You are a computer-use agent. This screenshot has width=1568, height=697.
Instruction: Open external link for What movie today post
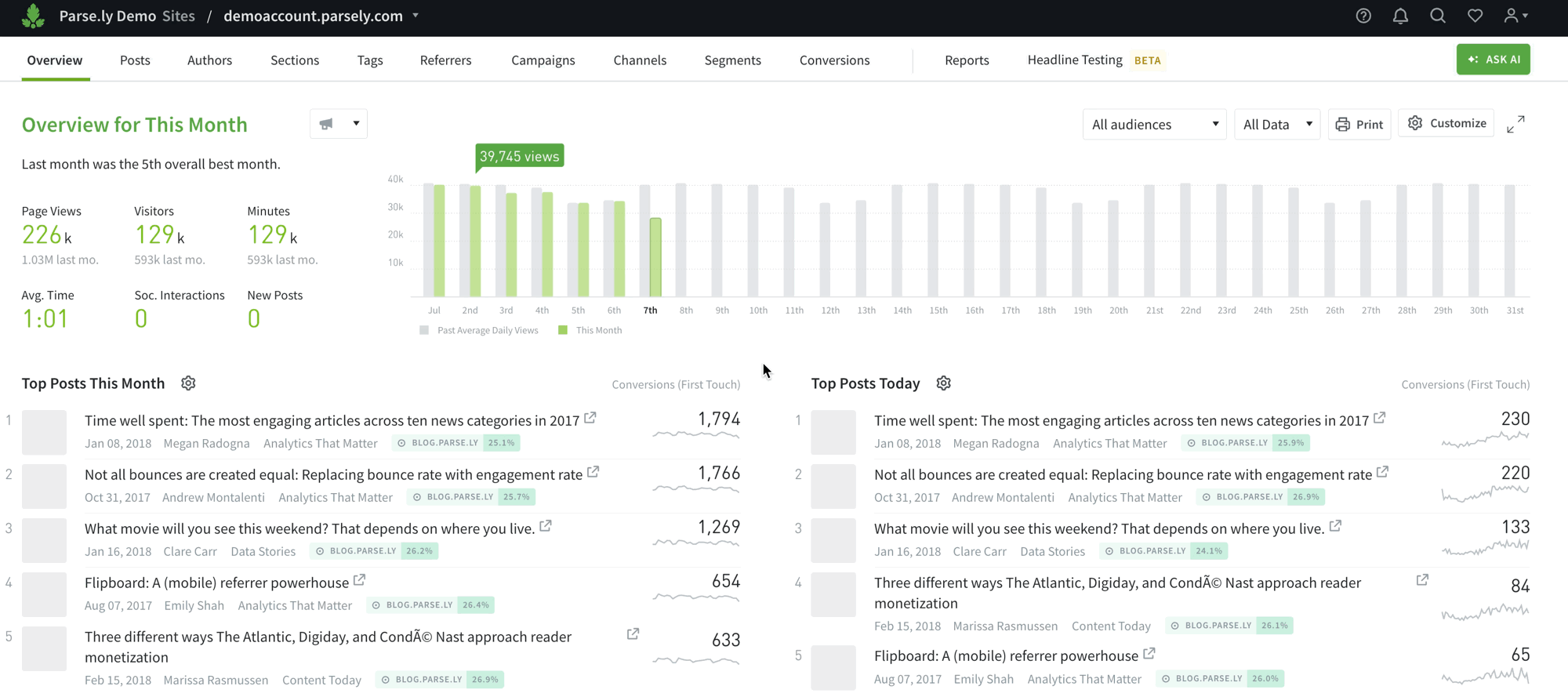[1335, 526]
